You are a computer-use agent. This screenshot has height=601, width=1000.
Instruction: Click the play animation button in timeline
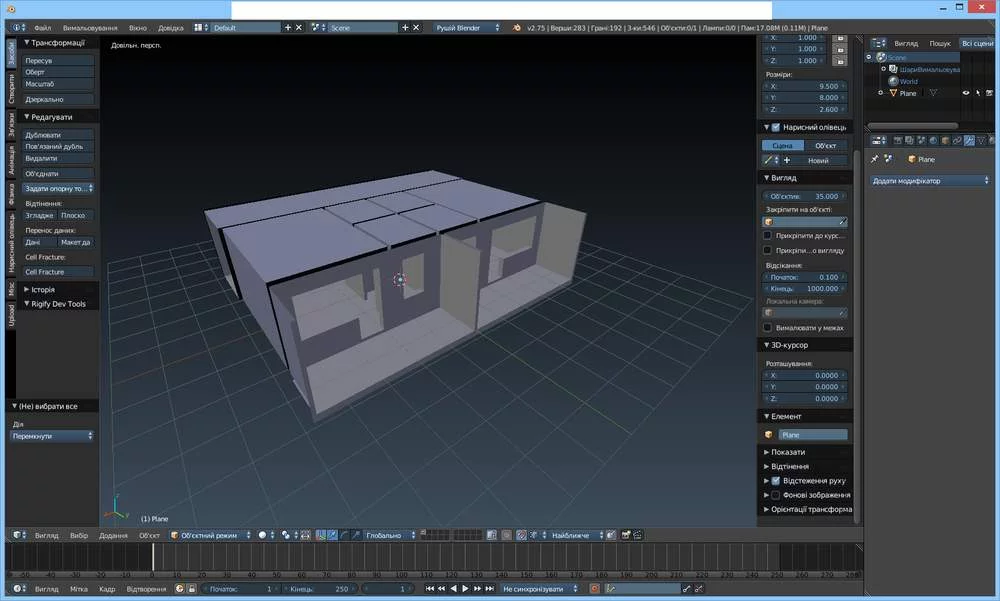[465, 589]
